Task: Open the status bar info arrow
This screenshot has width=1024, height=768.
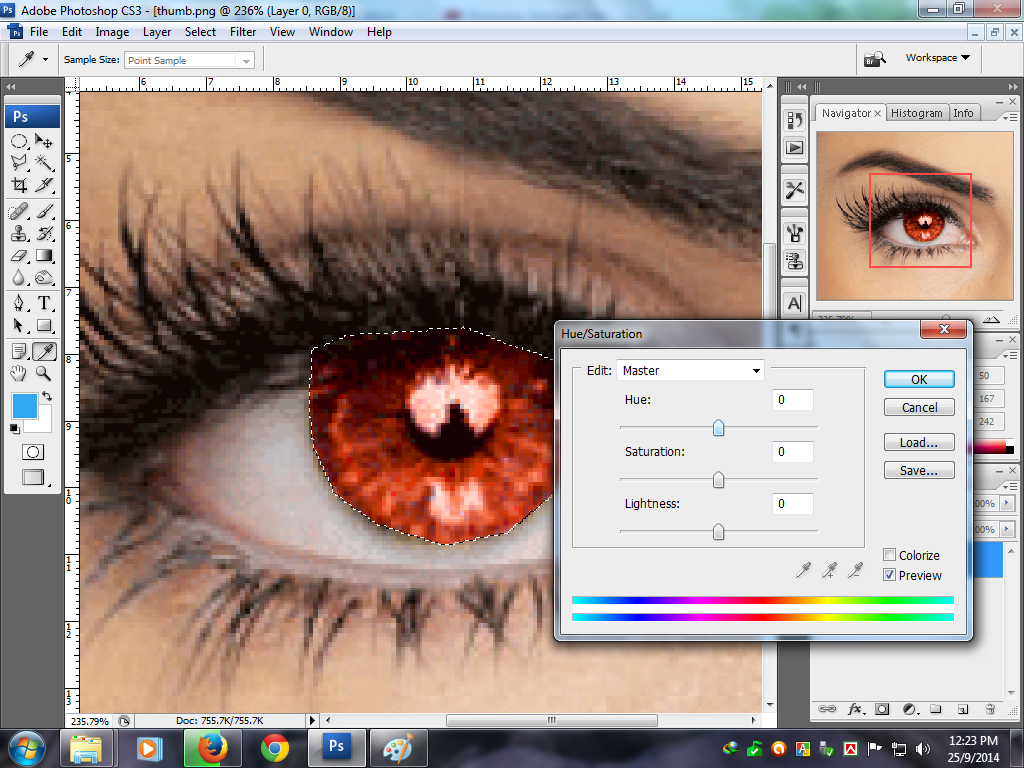Action: [312, 720]
